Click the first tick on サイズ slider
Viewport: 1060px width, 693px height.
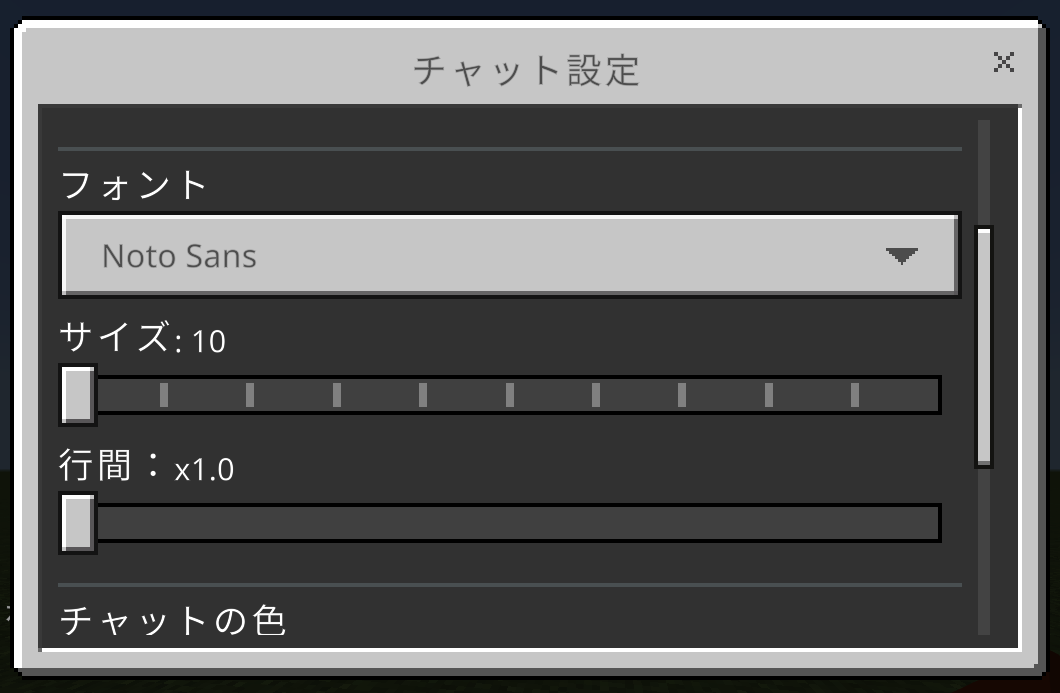[x=164, y=395]
